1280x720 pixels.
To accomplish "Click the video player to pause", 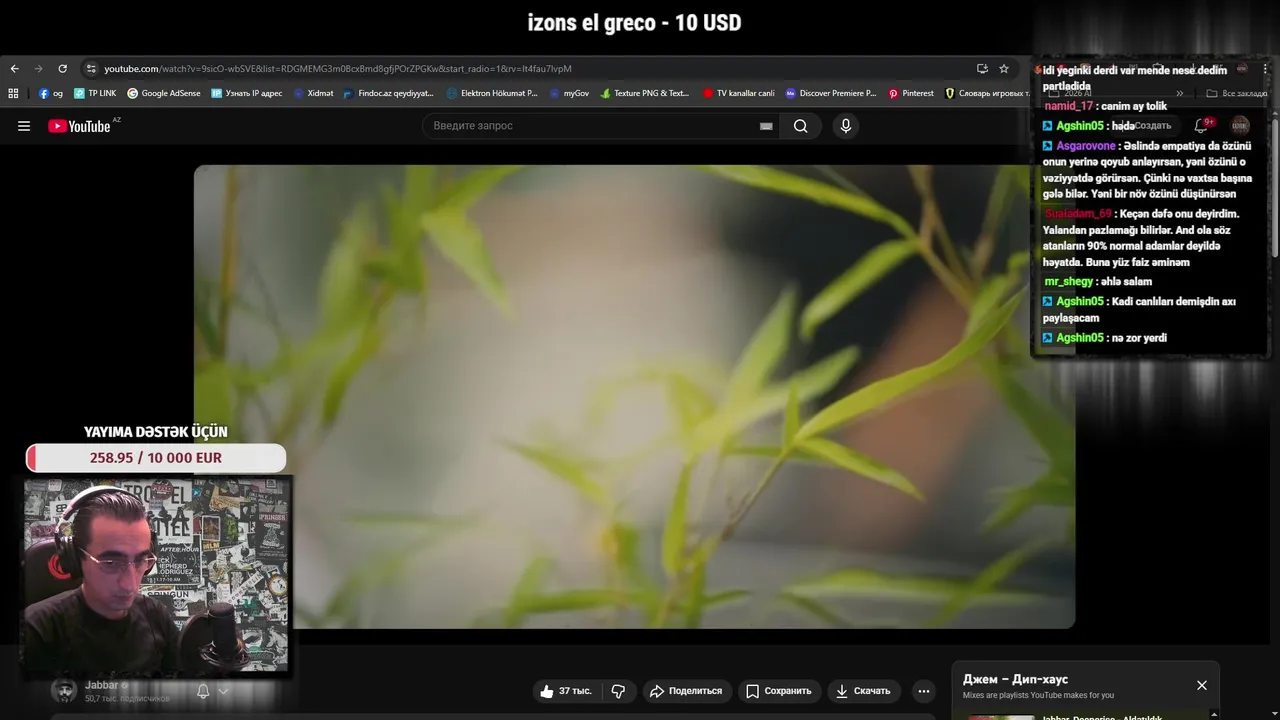I will 634,397.
